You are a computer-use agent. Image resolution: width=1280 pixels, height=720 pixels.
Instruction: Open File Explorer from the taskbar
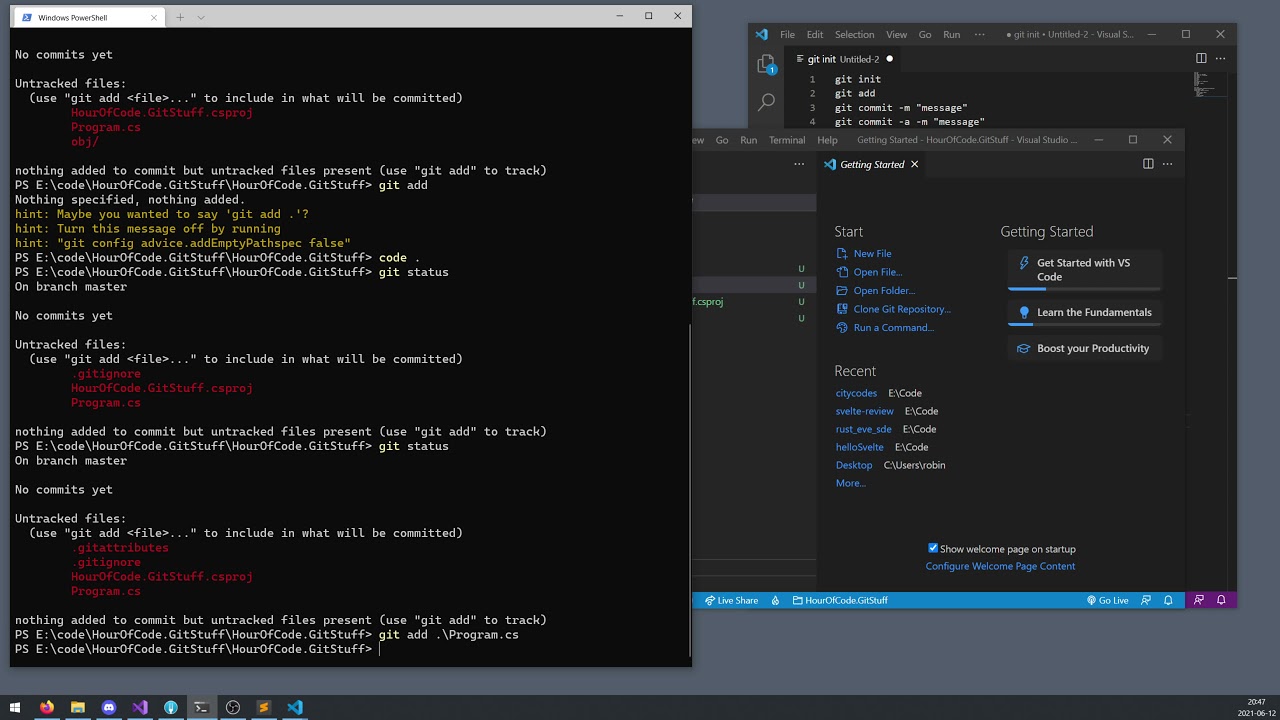click(x=78, y=707)
